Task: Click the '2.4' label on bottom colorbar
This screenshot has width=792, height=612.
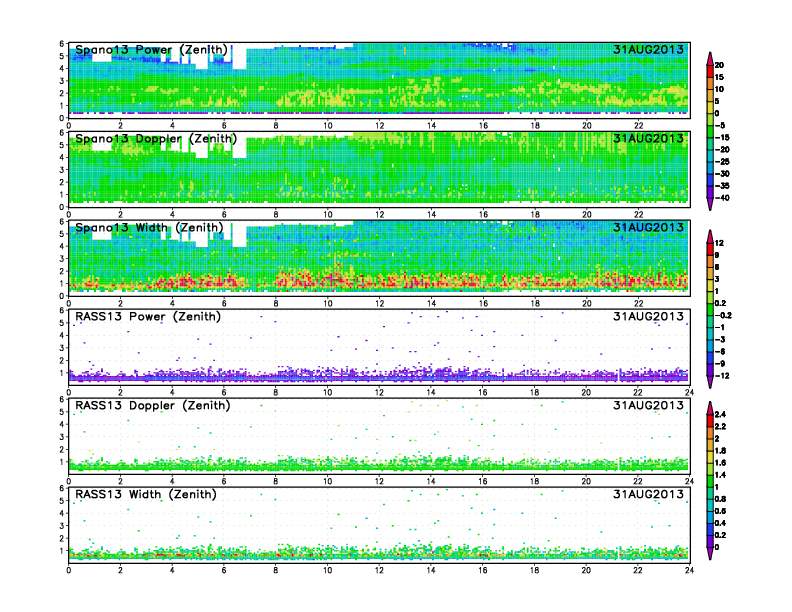Action: point(720,415)
